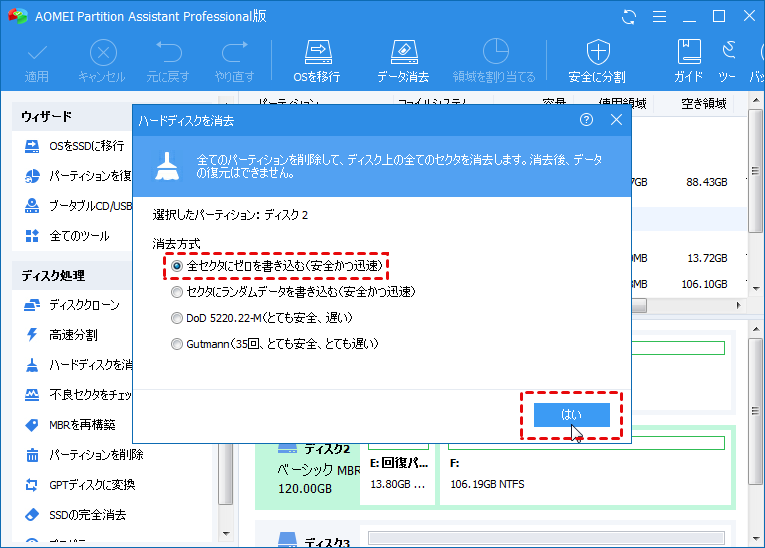Select ブータブルCD/USB wizard item
Viewport: 765px width, 548px height.
click(78, 206)
